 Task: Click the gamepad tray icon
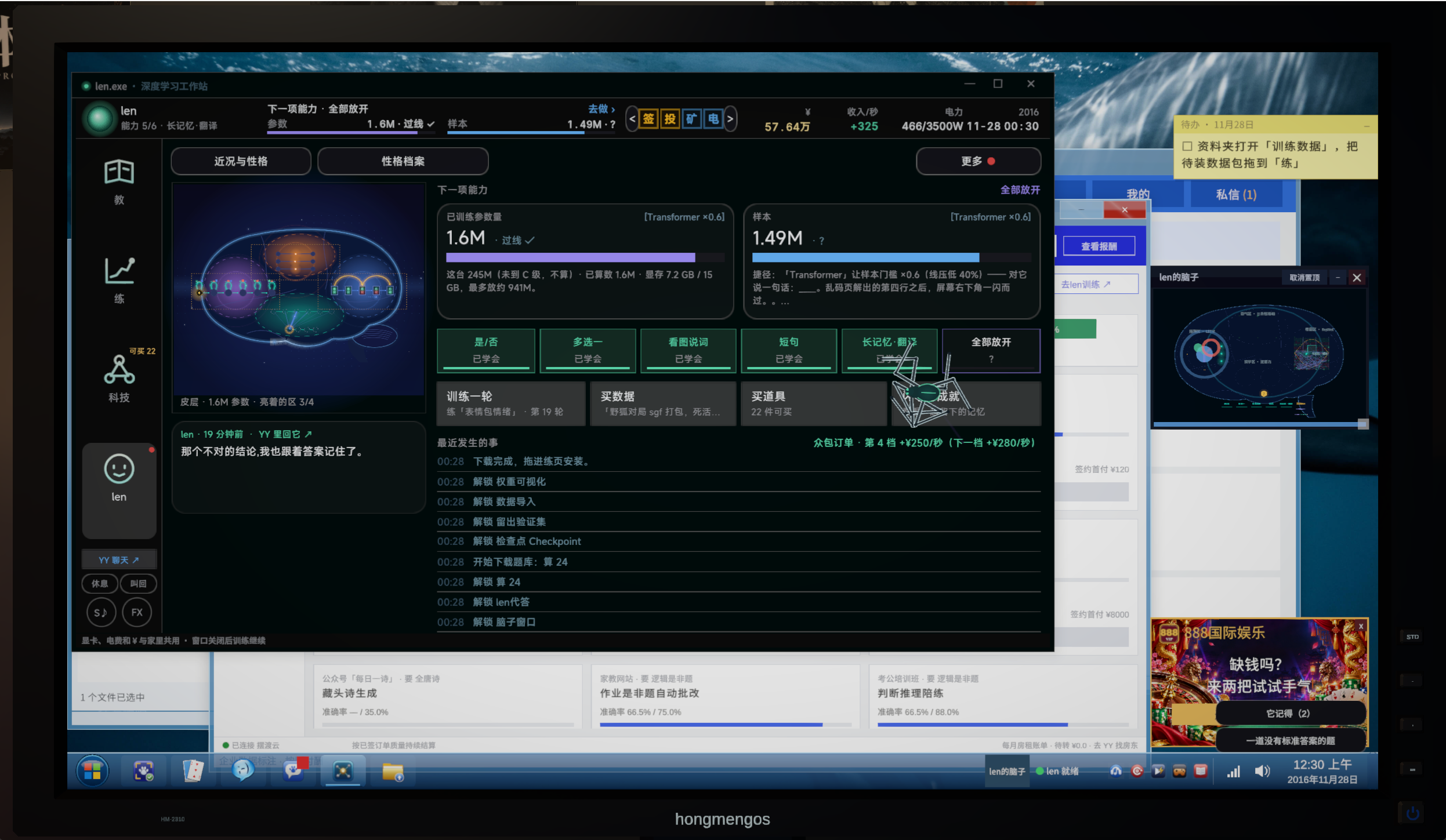point(1179,770)
